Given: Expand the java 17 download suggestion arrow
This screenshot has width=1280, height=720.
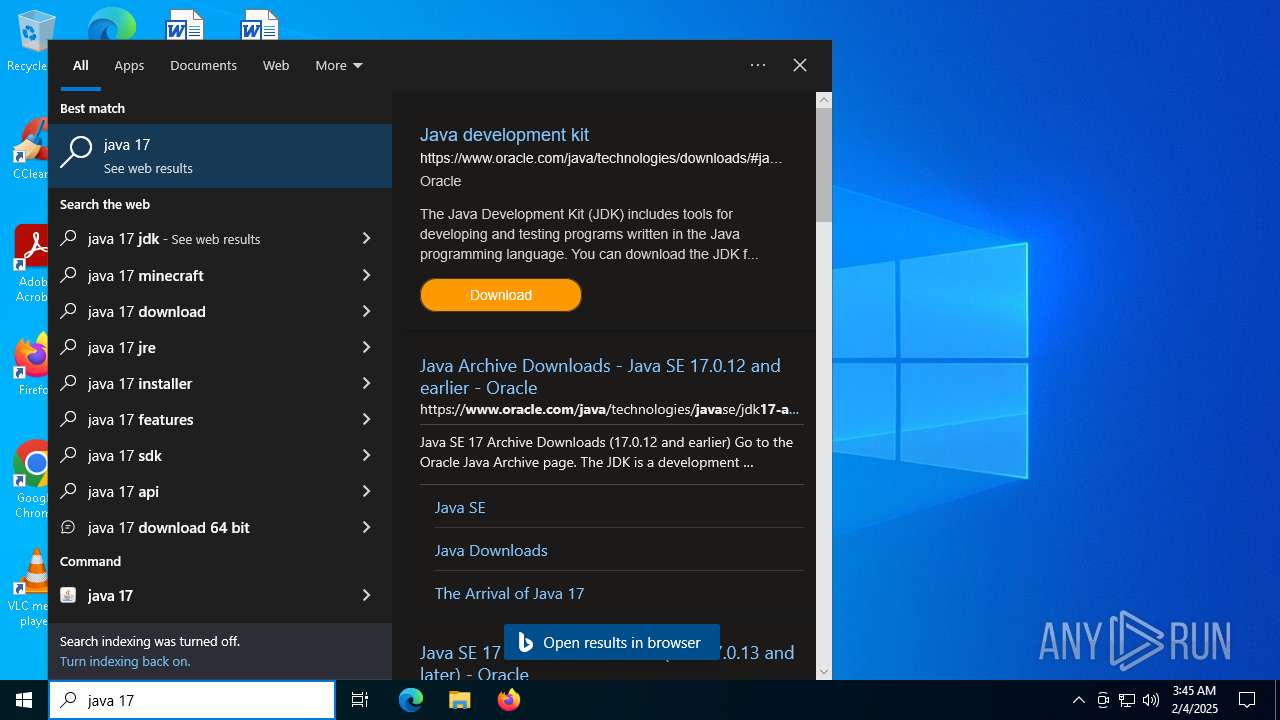Looking at the screenshot, I should pos(366,311).
